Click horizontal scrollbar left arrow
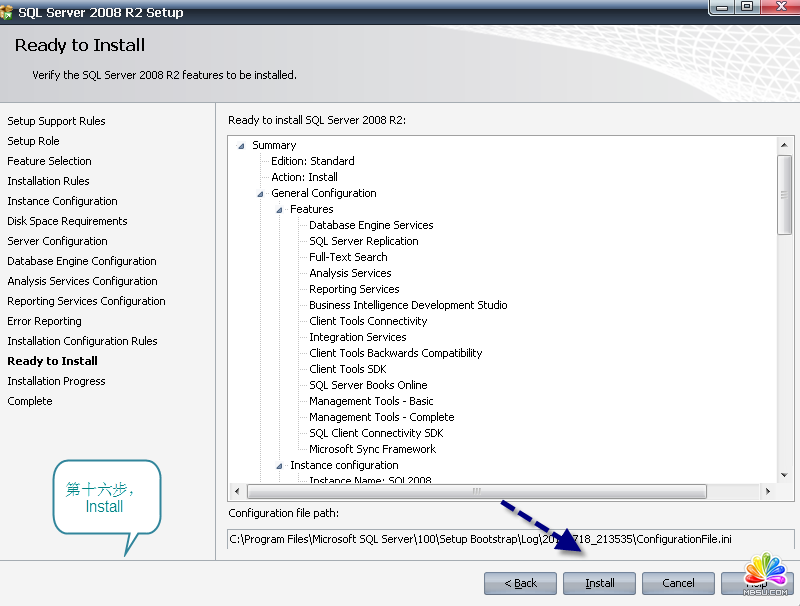800x606 pixels. pos(237,492)
